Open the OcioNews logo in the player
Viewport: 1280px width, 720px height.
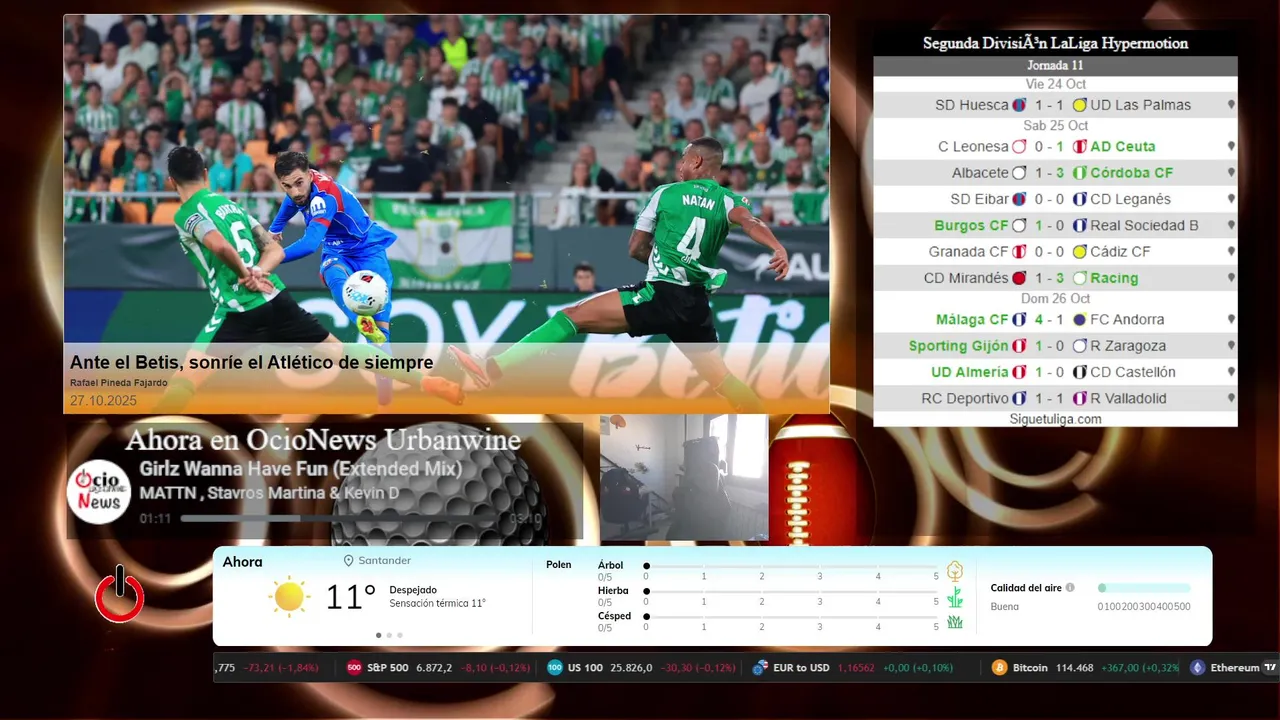[x=99, y=491]
